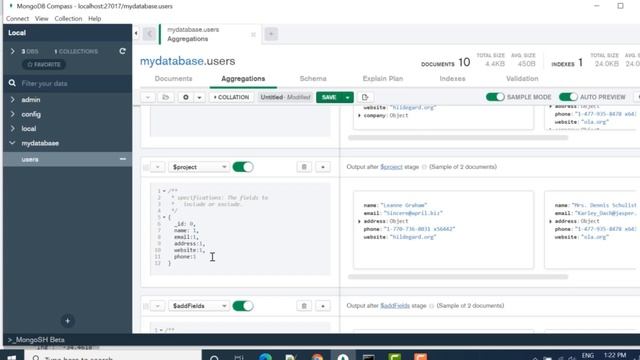Open the Collection menu
The height and width of the screenshot is (360, 640).
coord(68,19)
